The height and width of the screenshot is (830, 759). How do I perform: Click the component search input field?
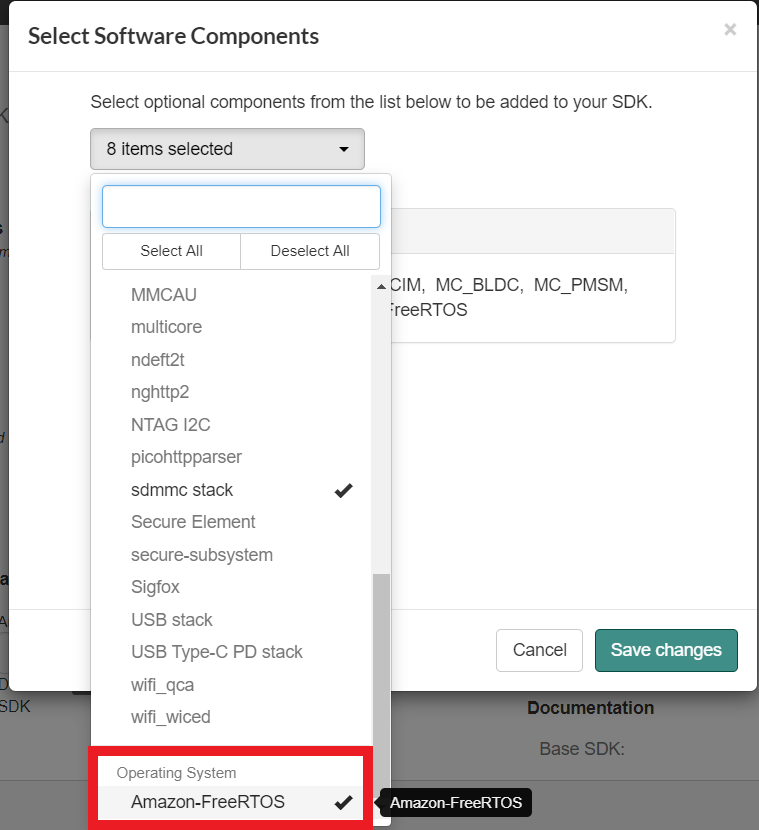click(241, 207)
